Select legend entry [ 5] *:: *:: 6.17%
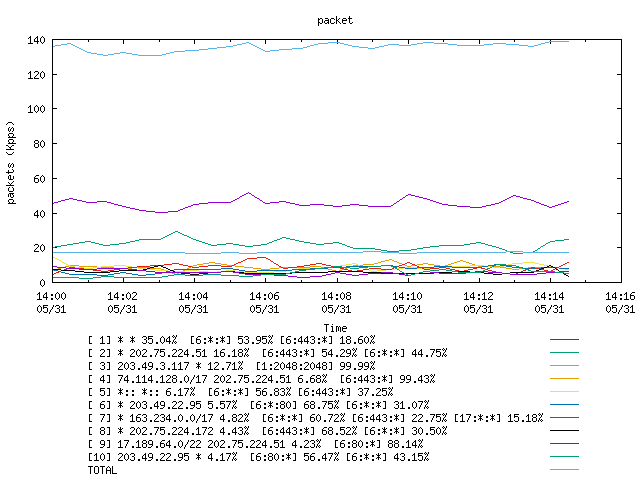This screenshot has width=640, height=480. click(240, 392)
